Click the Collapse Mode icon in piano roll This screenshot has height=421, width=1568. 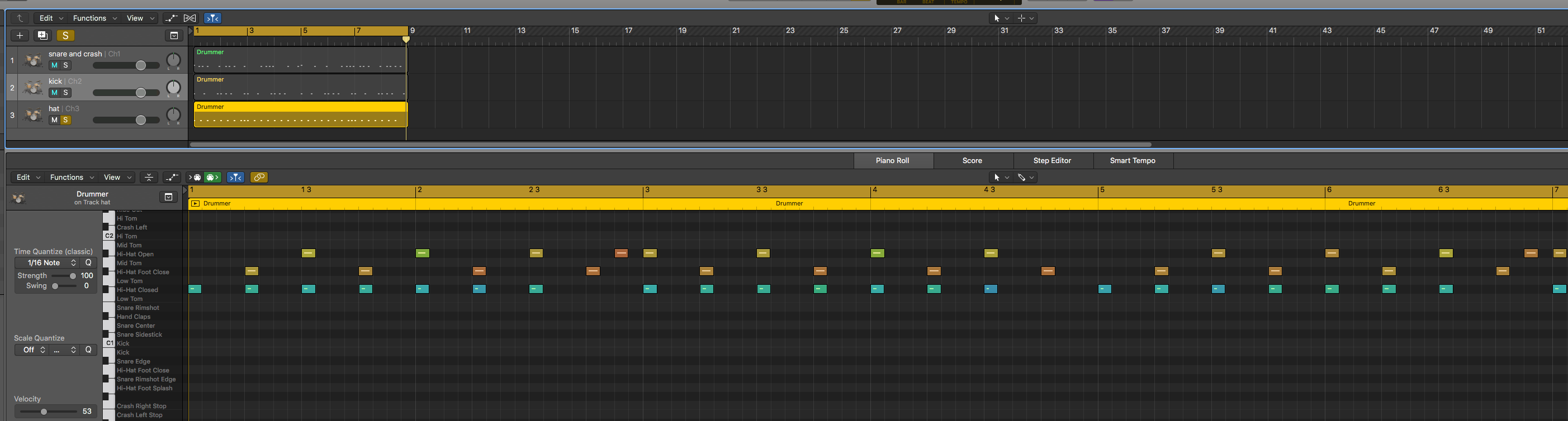pos(149,178)
